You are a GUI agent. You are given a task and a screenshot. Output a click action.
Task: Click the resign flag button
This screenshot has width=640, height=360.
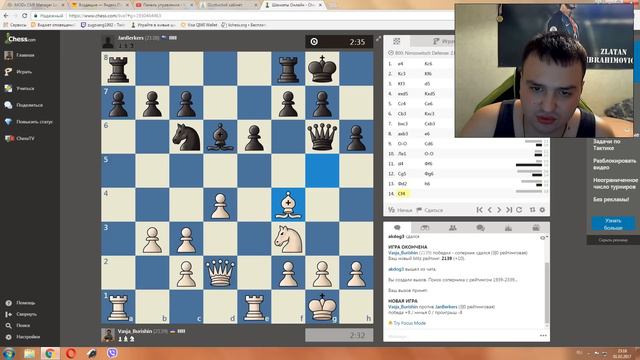429,210
